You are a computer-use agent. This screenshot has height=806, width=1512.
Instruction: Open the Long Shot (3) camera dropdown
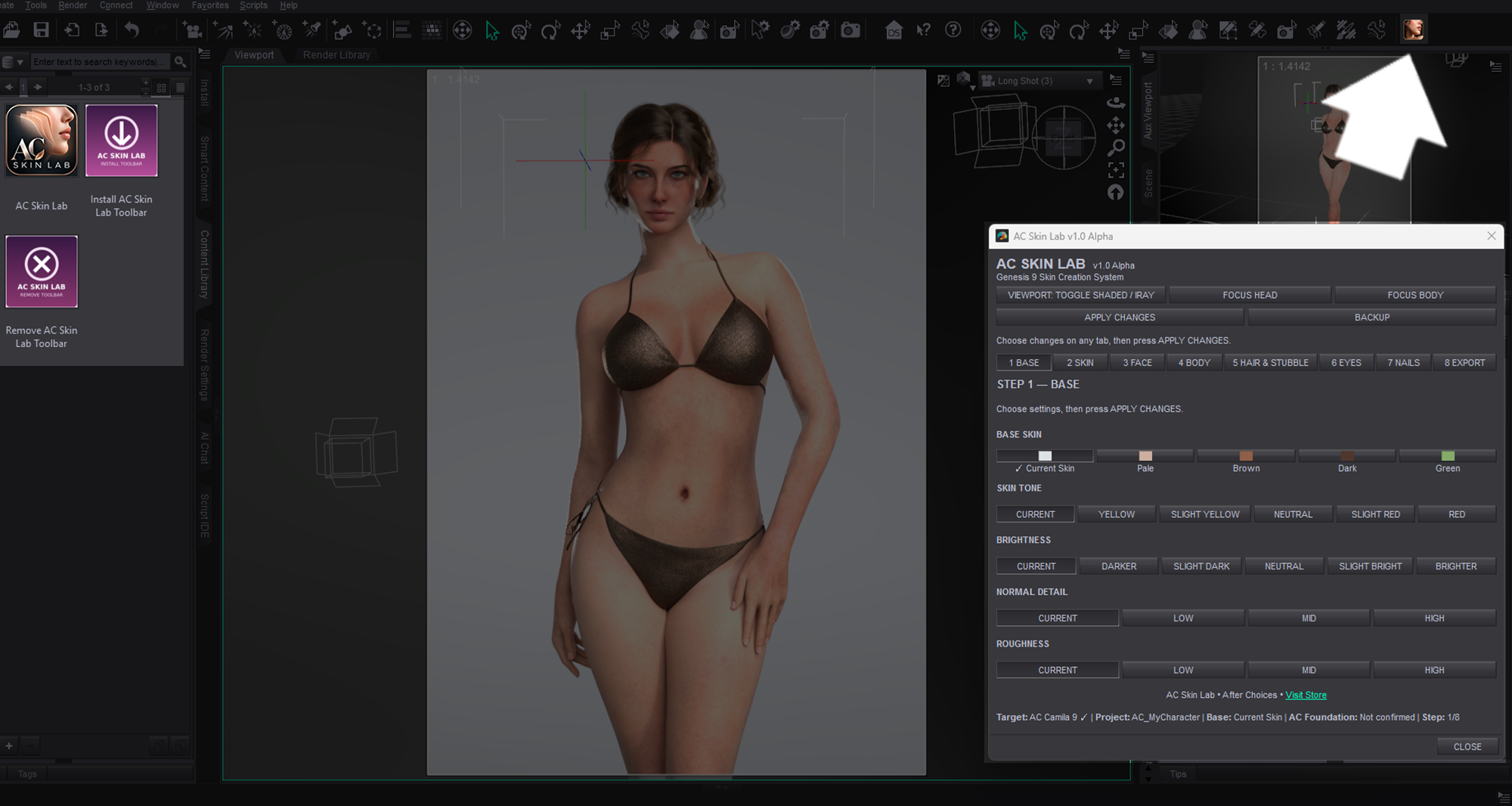coord(1040,81)
